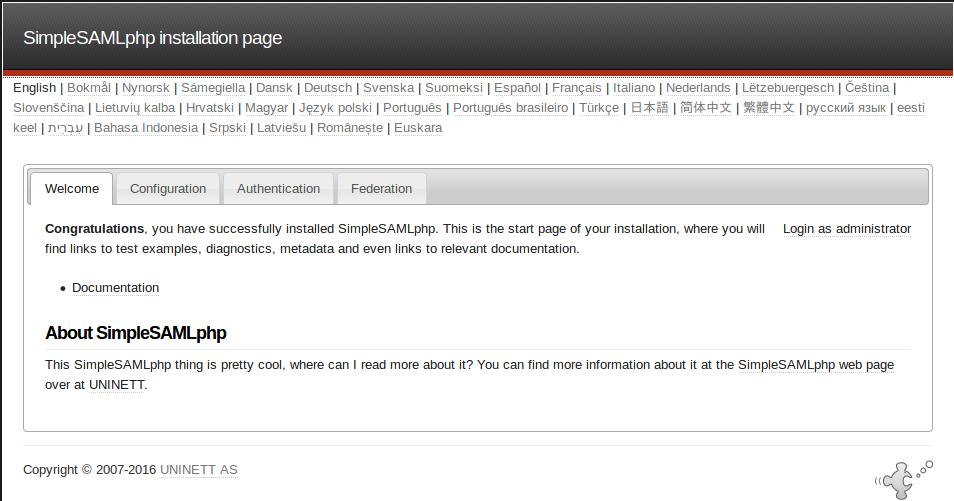Switch language to Srpski

coord(228,128)
